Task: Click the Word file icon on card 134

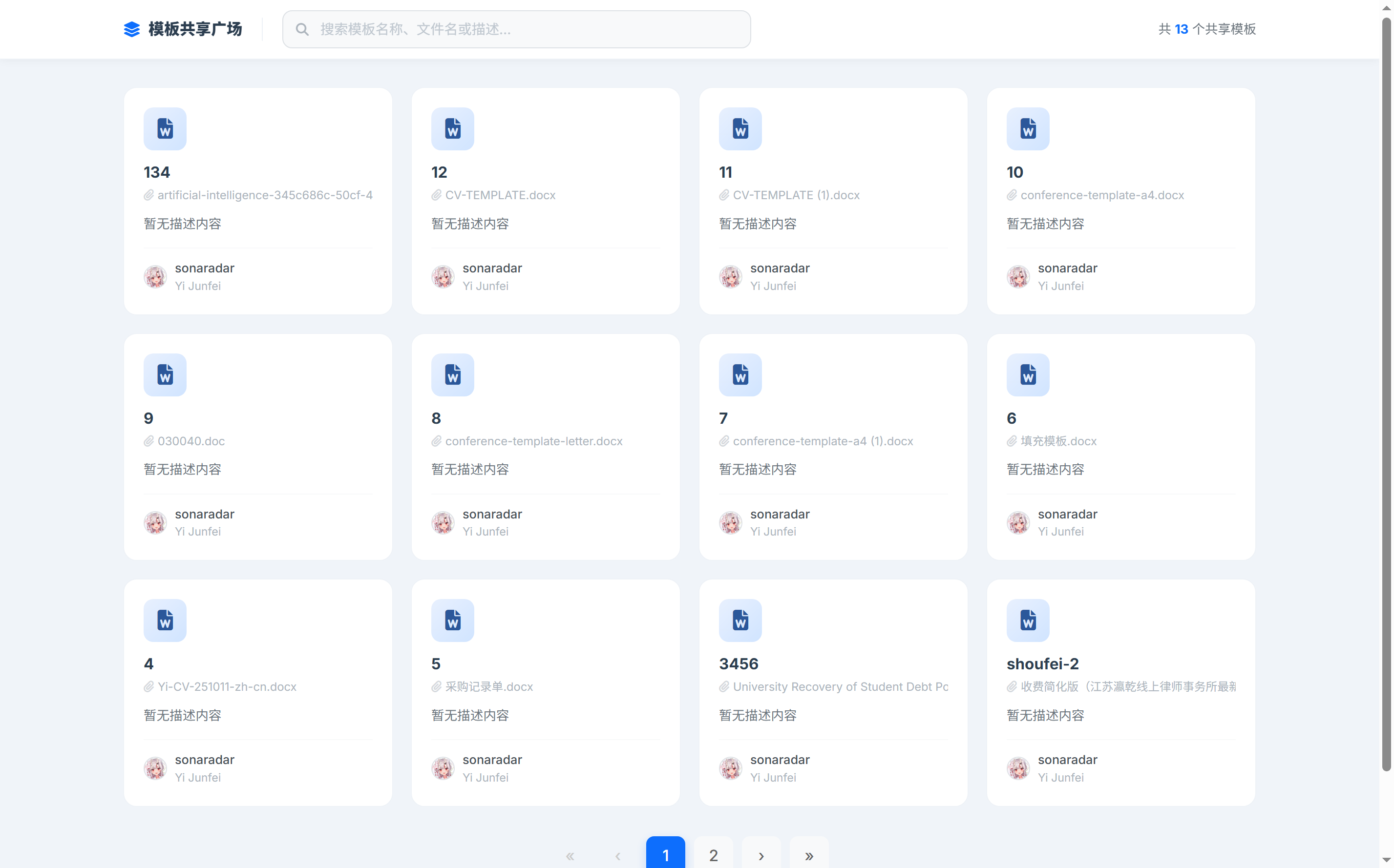Action: [165, 128]
